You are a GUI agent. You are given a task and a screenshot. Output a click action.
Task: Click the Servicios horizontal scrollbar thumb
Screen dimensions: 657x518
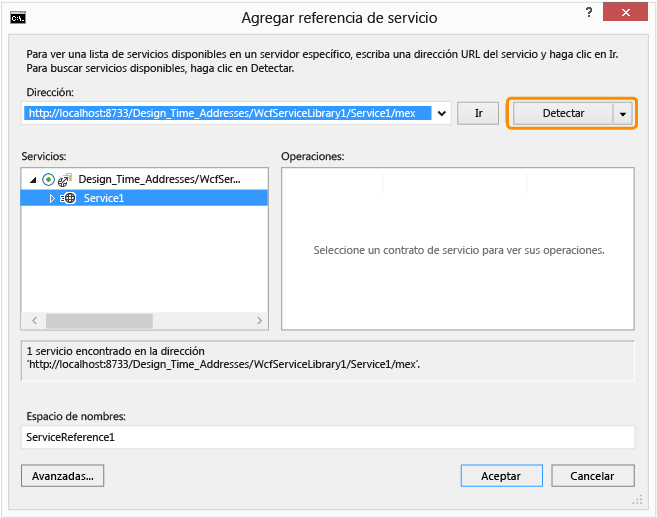[x=99, y=321]
